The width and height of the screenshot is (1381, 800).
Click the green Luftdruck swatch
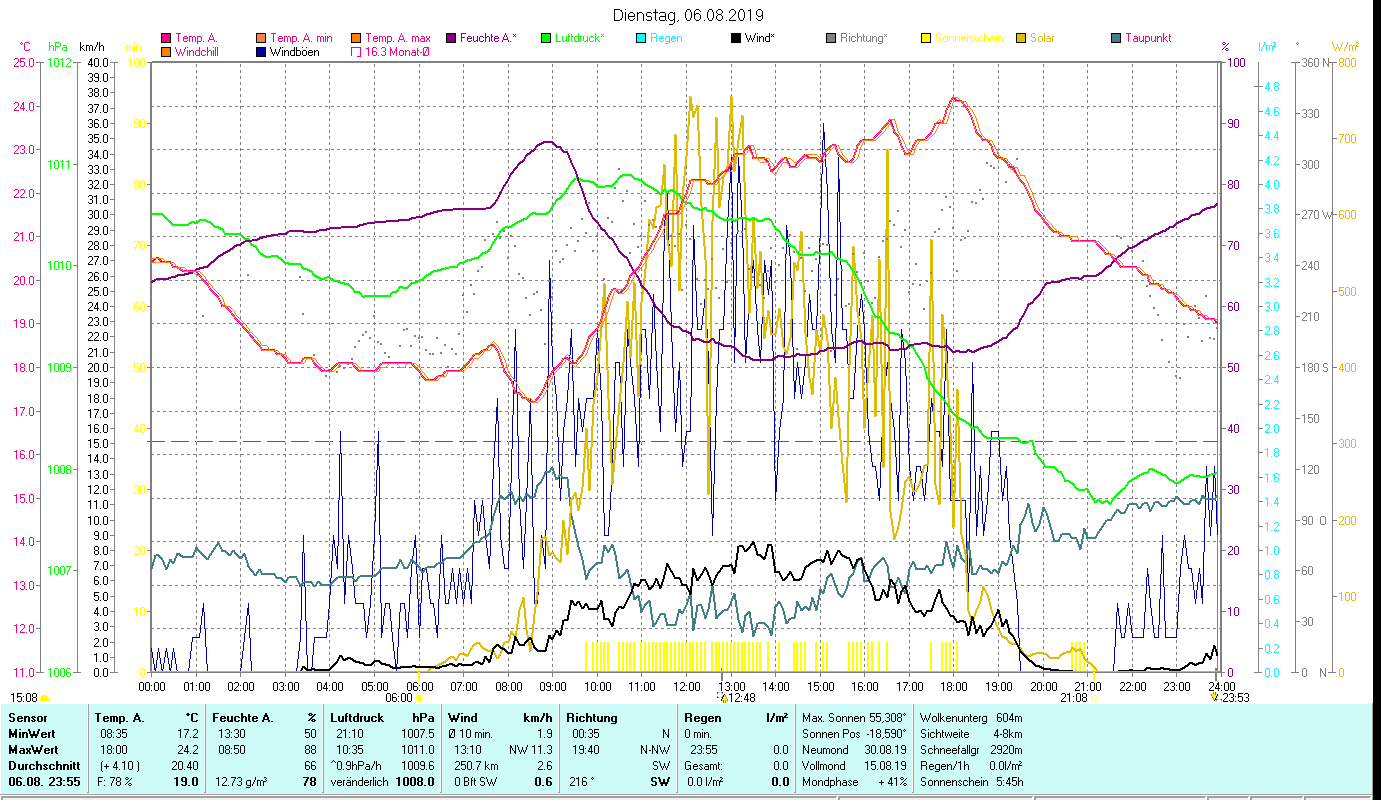pyautogui.click(x=546, y=39)
